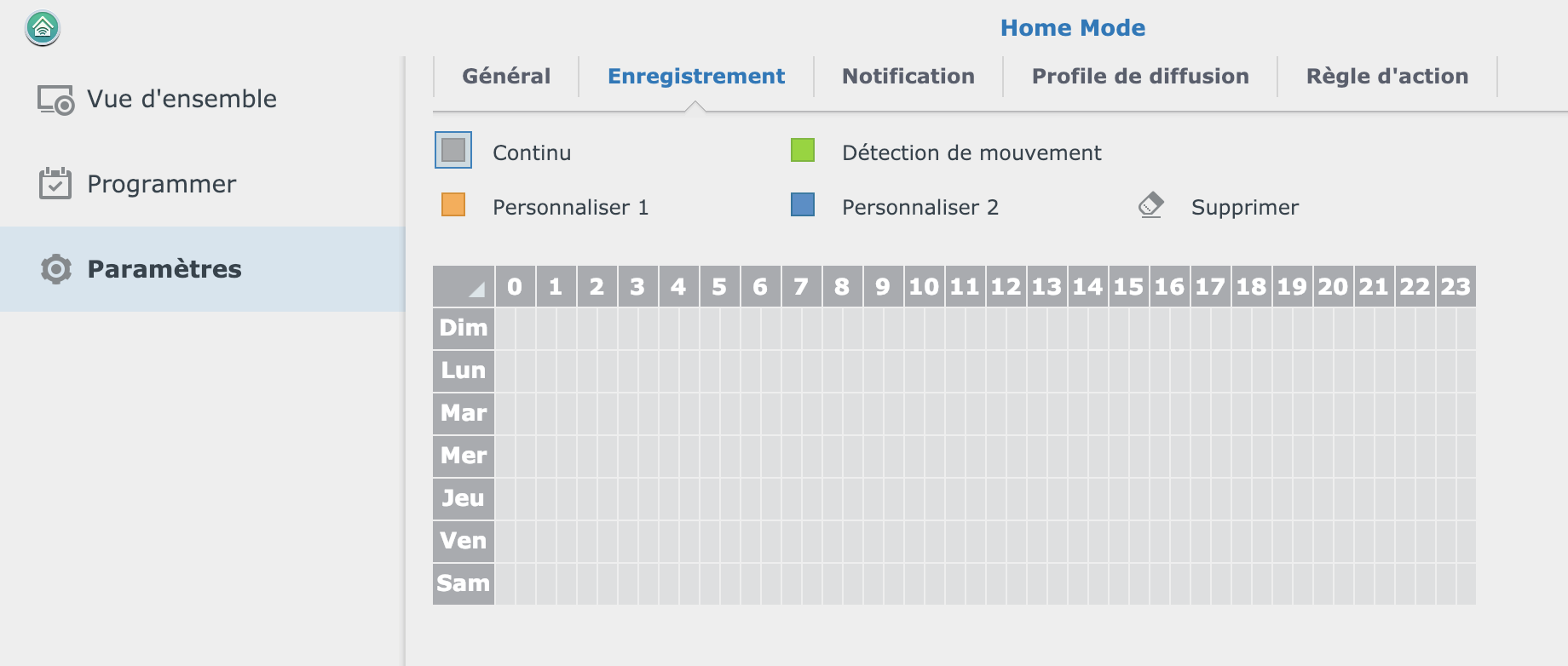Click hour 12 column header

click(1006, 287)
